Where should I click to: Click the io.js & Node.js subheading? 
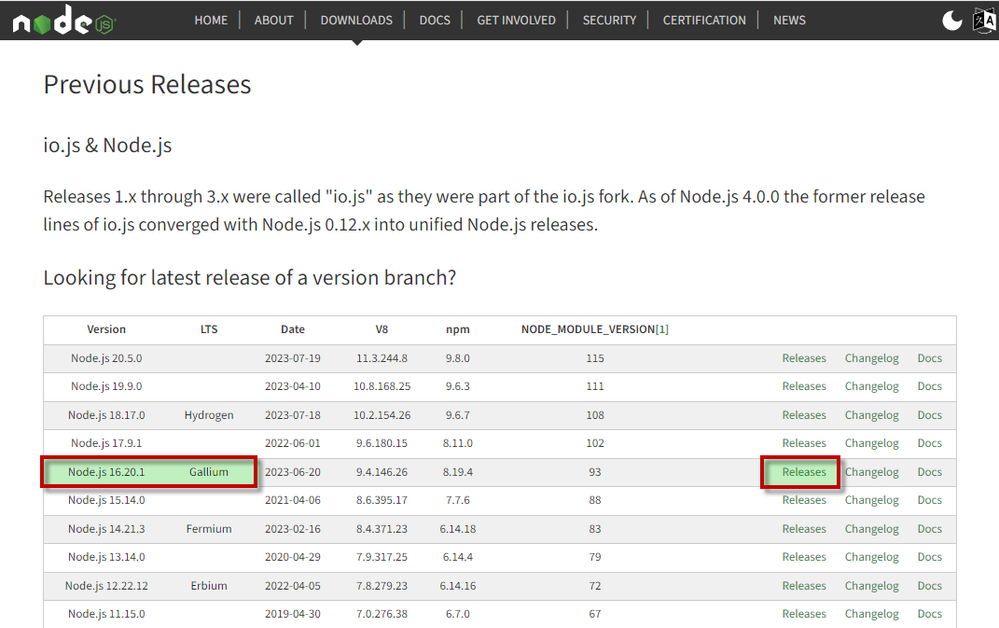click(x=108, y=145)
